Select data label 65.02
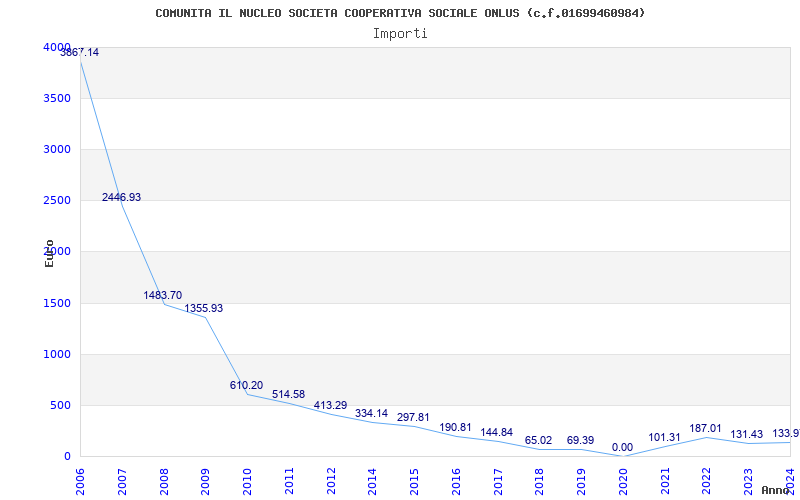This screenshot has height=500, width=800. tap(538, 440)
